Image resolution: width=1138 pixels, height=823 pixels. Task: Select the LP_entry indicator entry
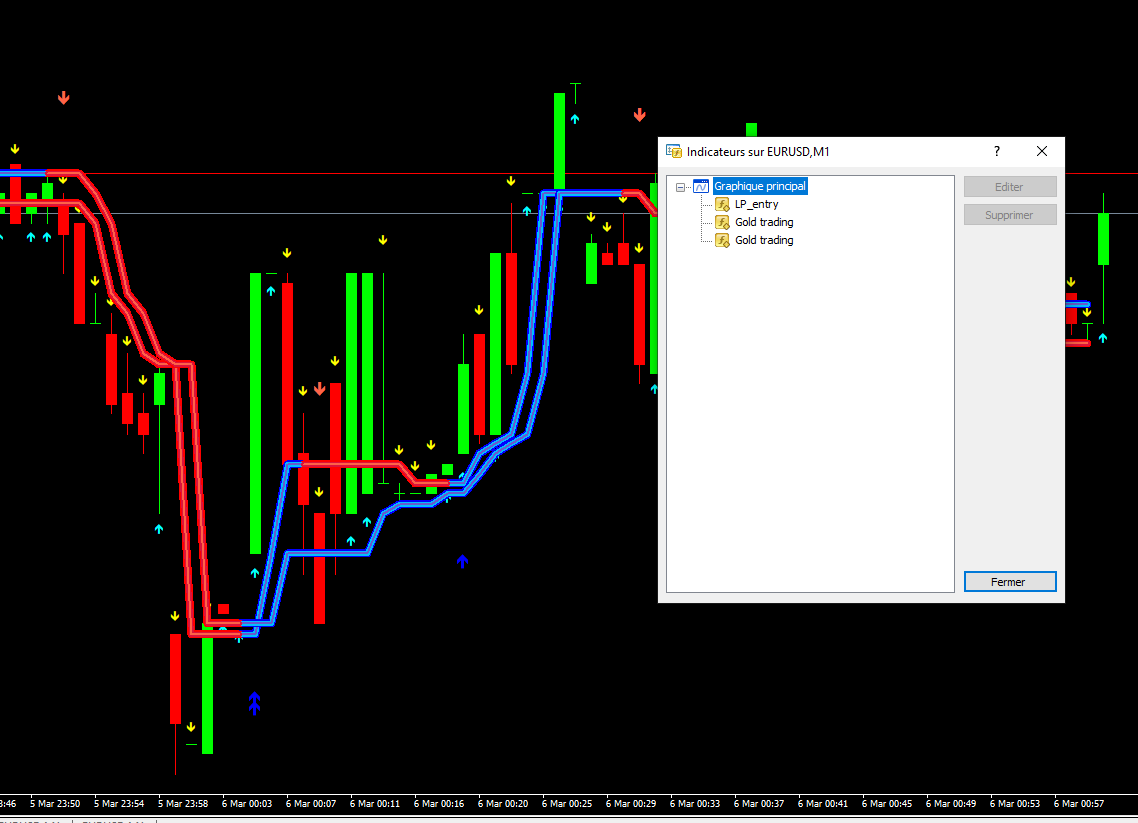click(756, 203)
